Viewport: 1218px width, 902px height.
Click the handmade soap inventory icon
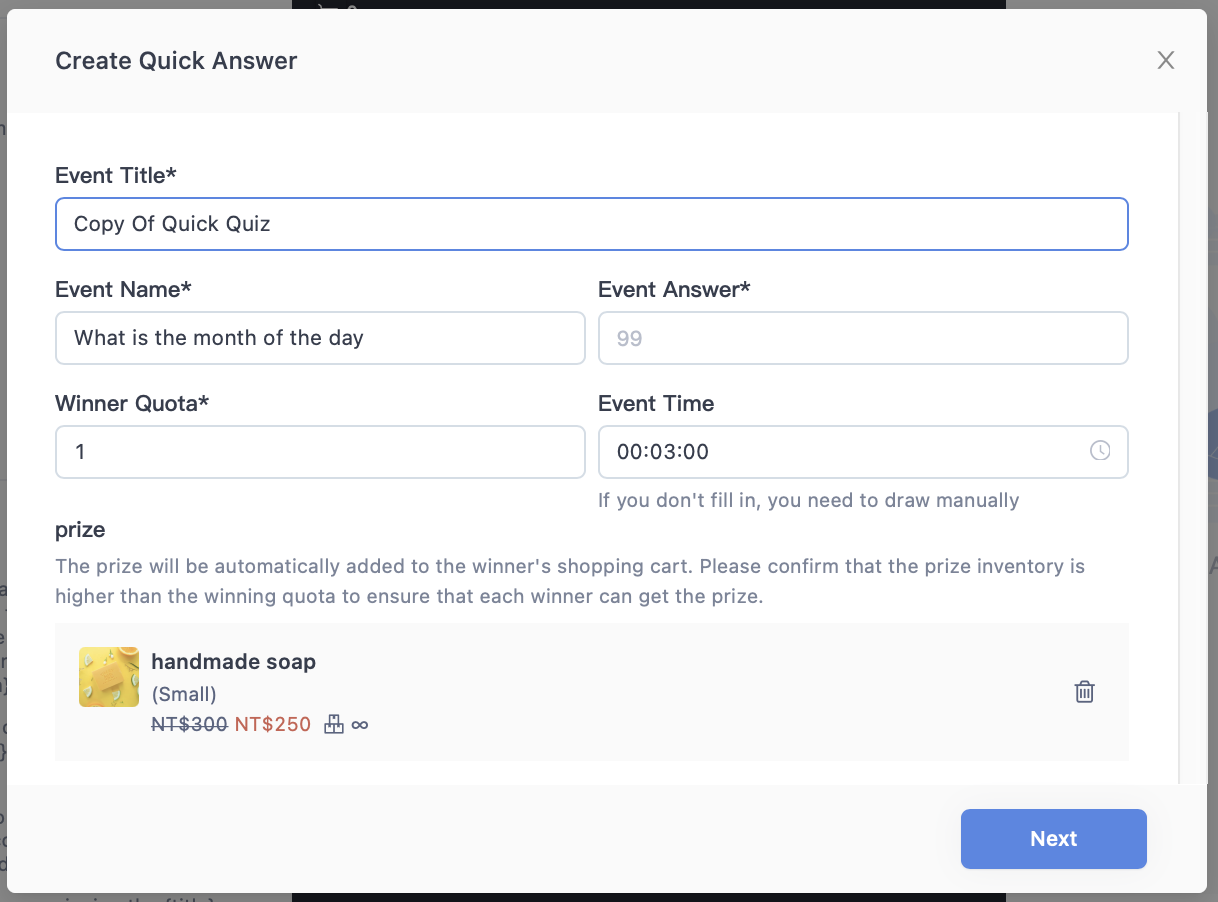coord(334,724)
